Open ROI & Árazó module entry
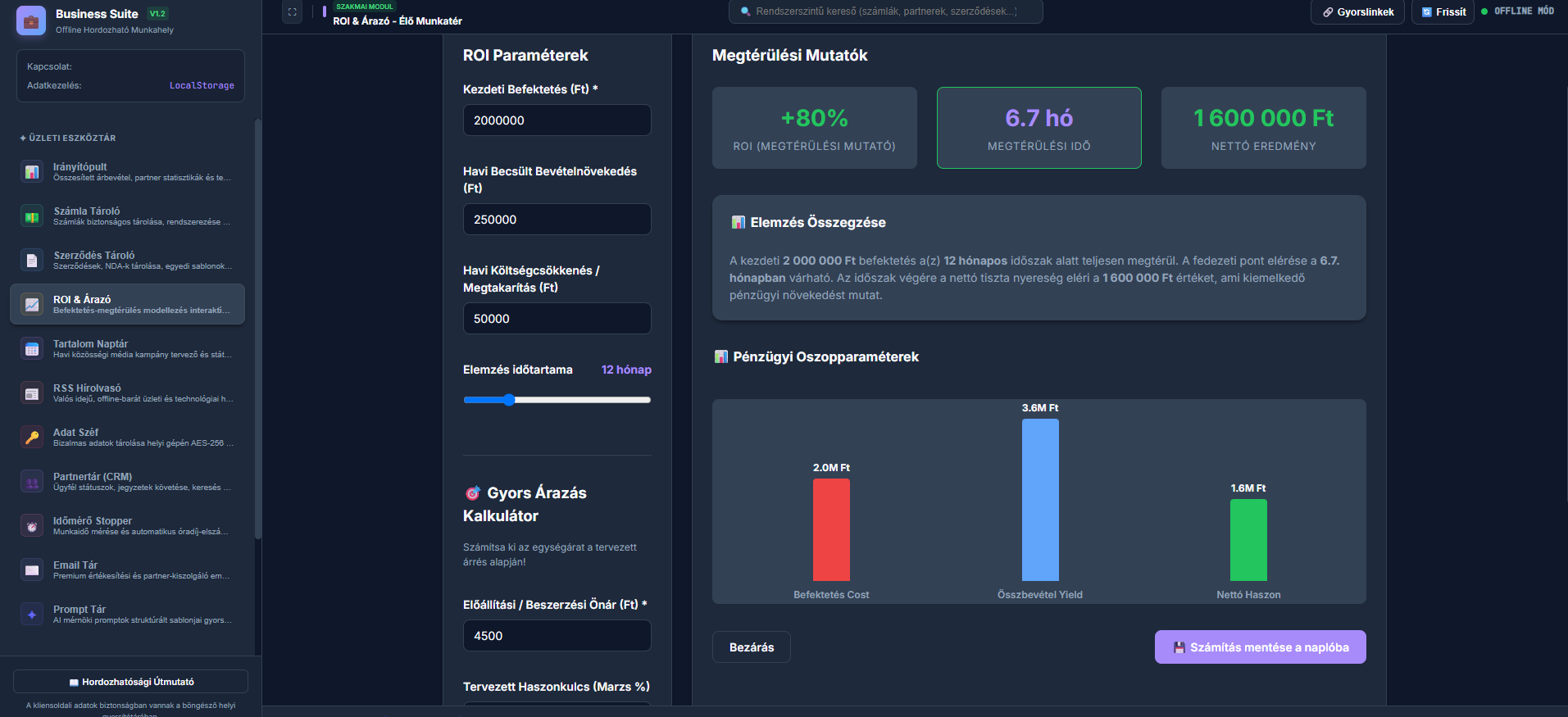Viewport: 1568px width, 717px height. click(128, 304)
